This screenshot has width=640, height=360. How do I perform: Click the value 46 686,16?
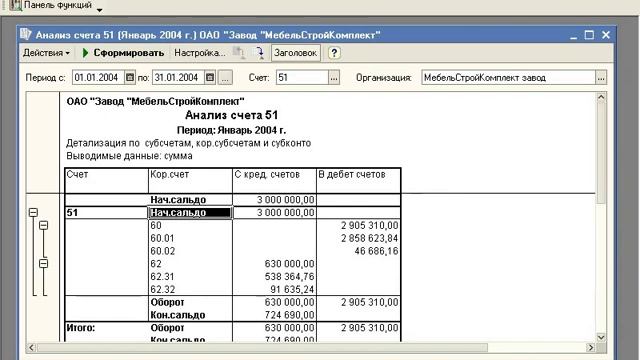pyautogui.click(x=376, y=251)
